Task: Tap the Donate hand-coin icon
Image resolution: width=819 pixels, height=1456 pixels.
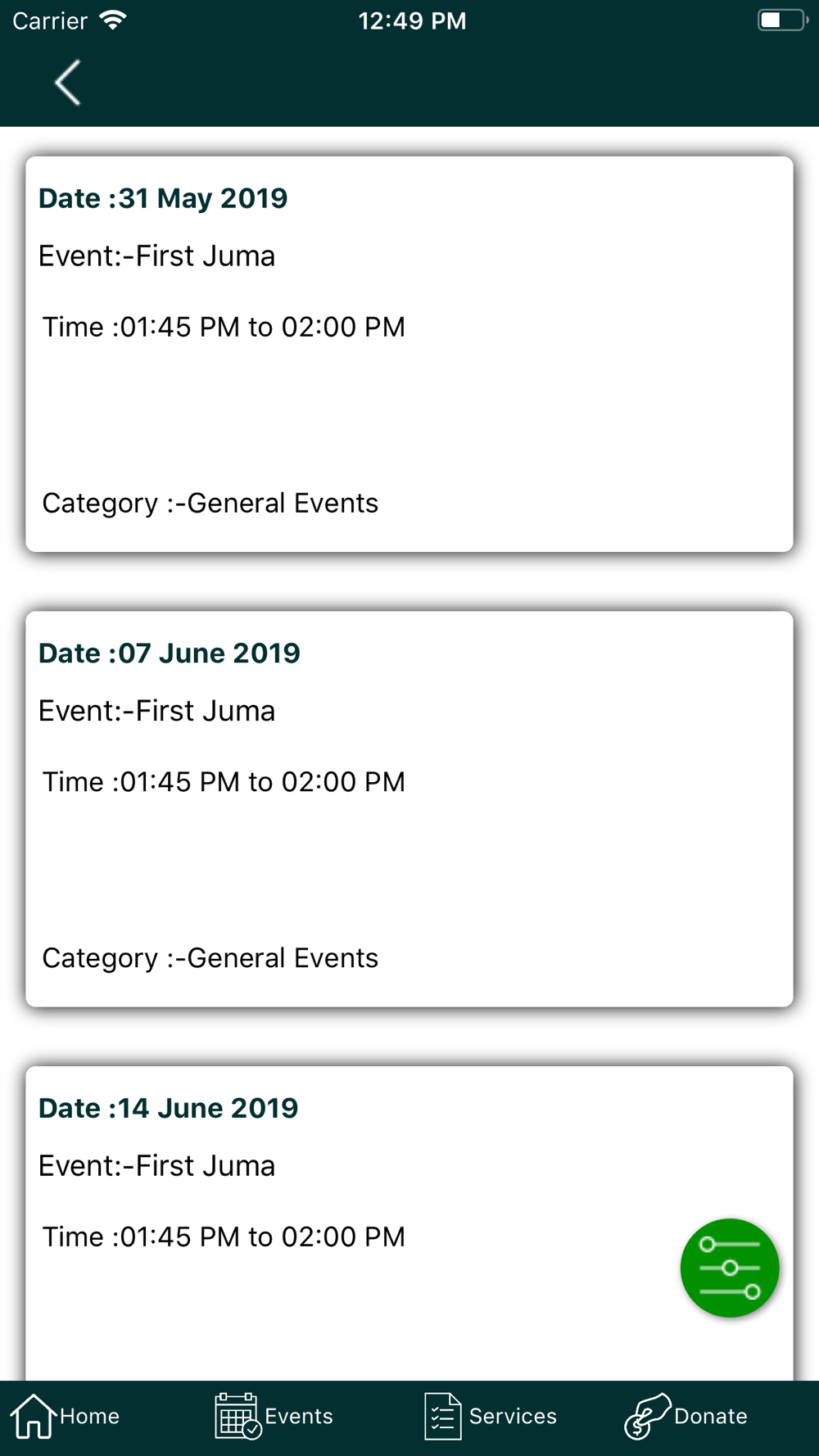Action: pyautogui.click(x=647, y=1416)
